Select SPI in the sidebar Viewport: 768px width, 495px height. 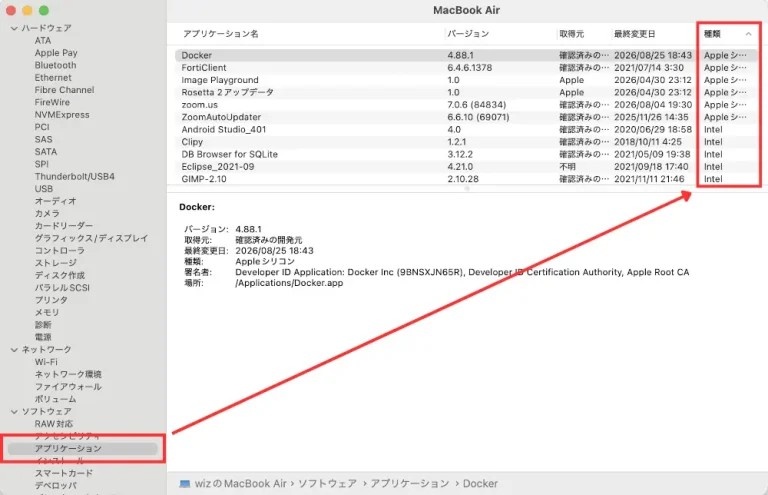(x=41, y=164)
